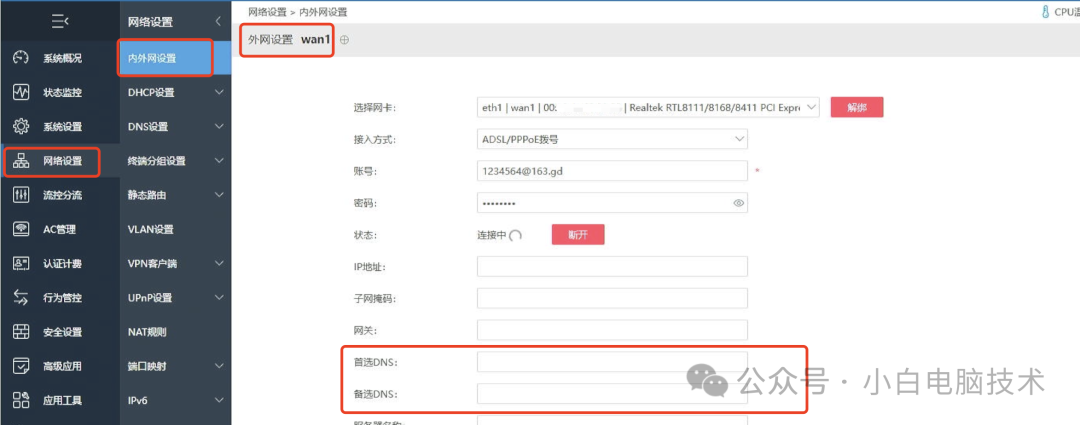Open the 选择网卡 network card dropdown
Screen dimensions: 1080x425
[x=648, y=107]
